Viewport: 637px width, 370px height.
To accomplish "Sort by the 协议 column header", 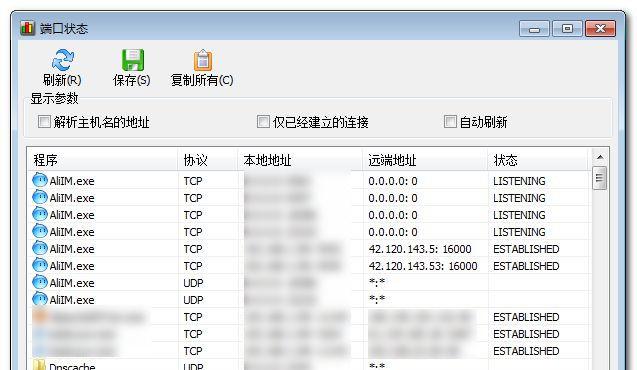I will pyautogui.click(x=208, y=160).
